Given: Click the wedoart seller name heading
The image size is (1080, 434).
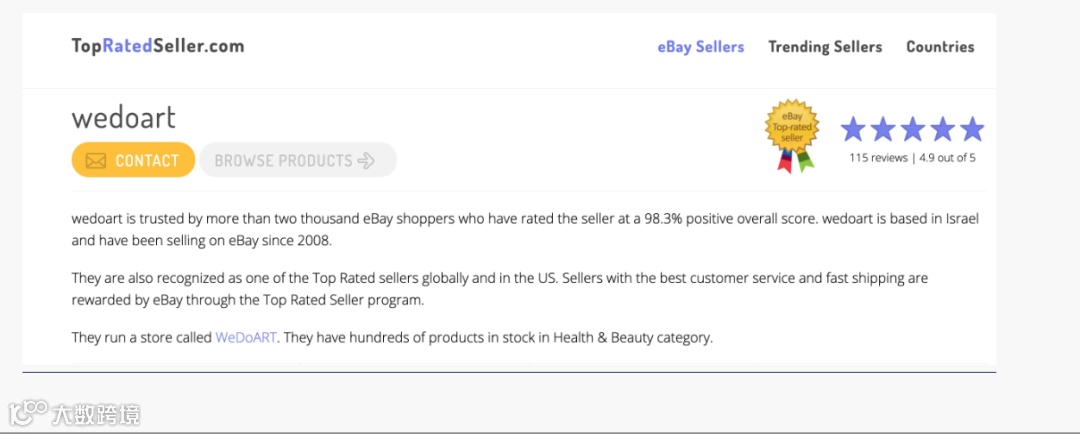Looking at the screenshot, I should click(x=123, y=118).
